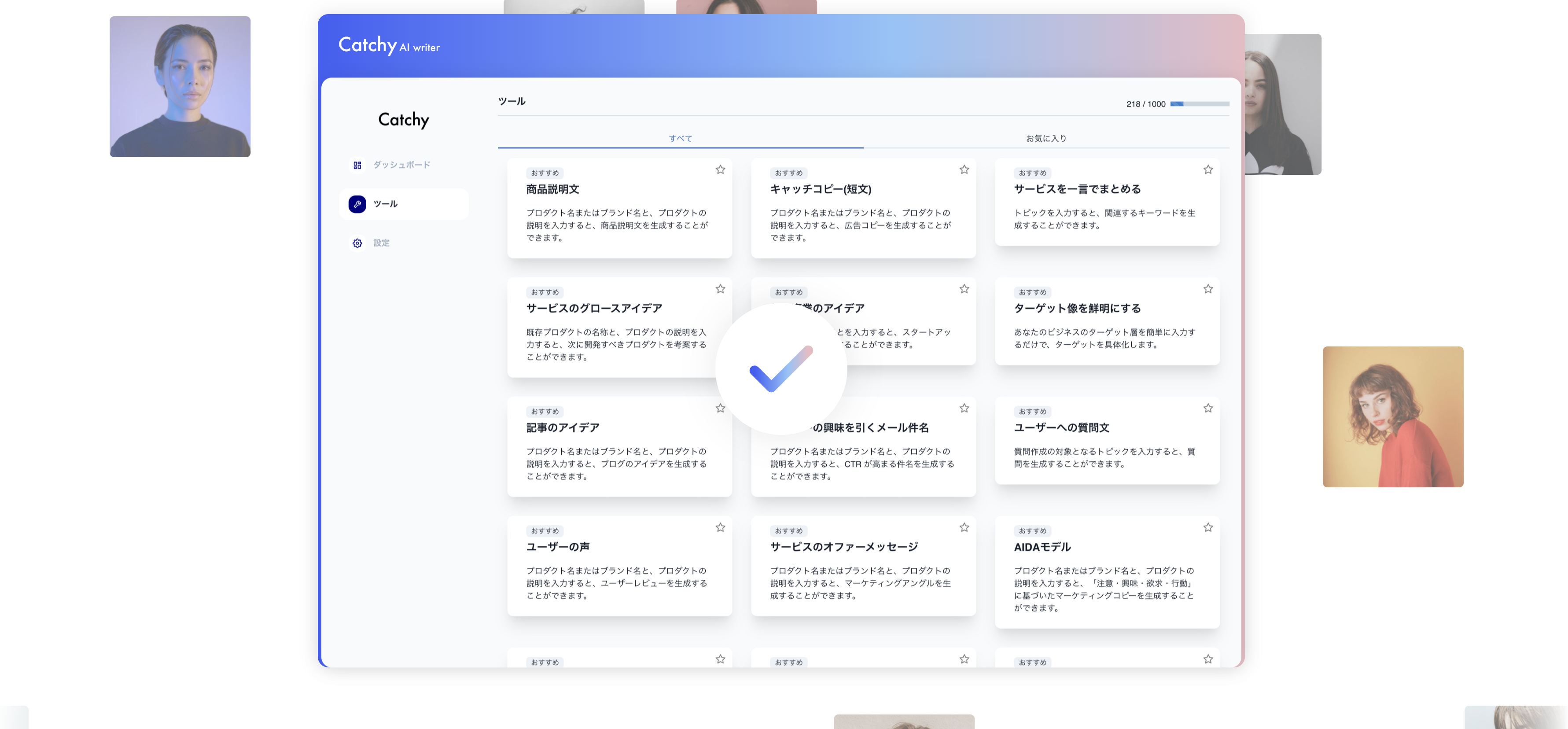1568x729 pixels.
Task: Switch to the すべて tab
Action: [x=680, y=139]
